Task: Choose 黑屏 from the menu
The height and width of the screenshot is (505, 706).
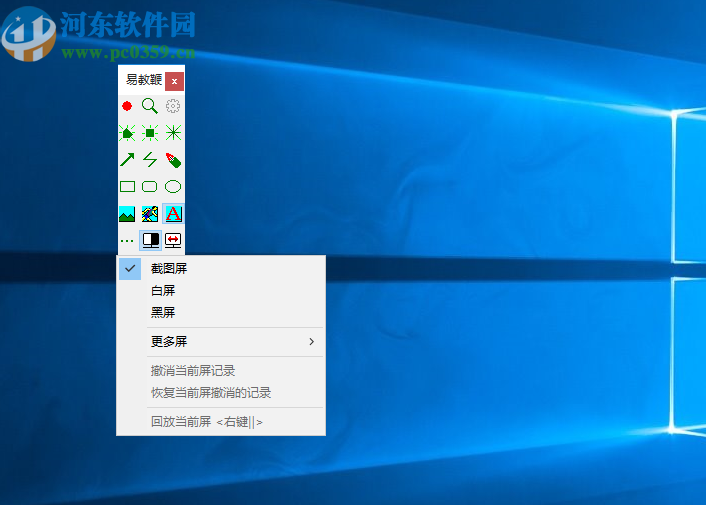Action: click(x=221, y=312)
